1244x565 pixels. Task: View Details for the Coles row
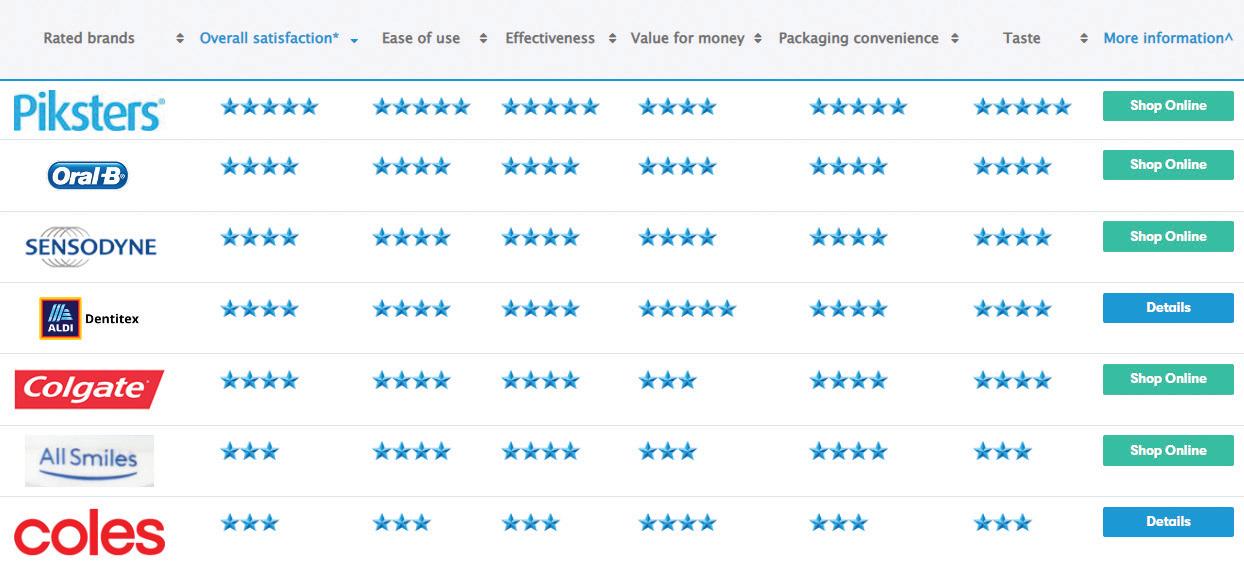(1168, 522)
